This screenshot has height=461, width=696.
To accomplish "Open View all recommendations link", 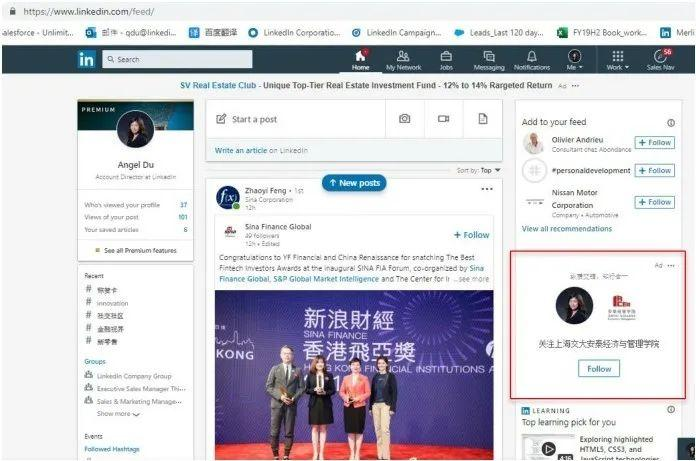I will [x=567, y=229].
